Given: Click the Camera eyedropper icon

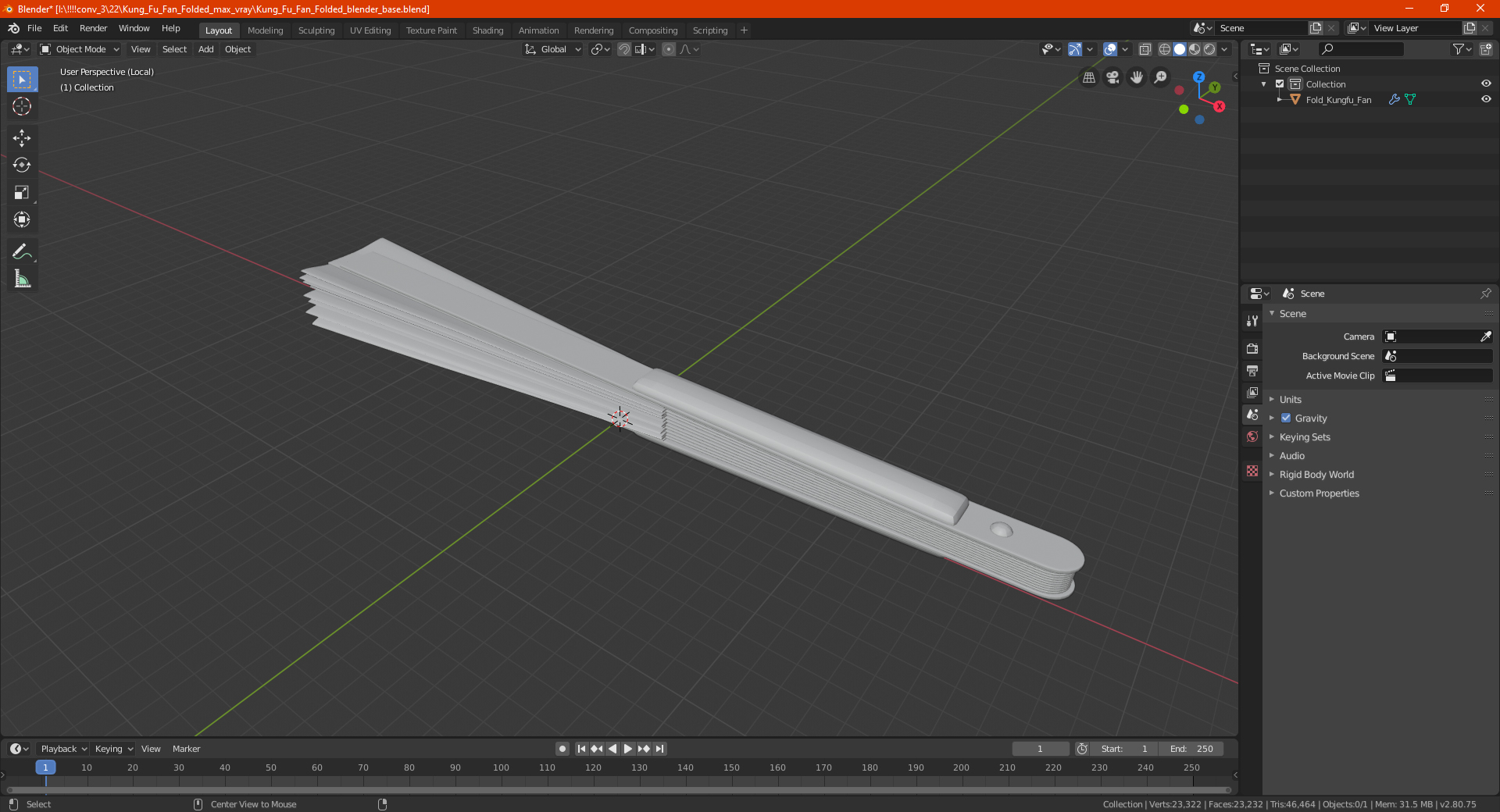Looking at the screenshot, I should tap(1485, 337).
